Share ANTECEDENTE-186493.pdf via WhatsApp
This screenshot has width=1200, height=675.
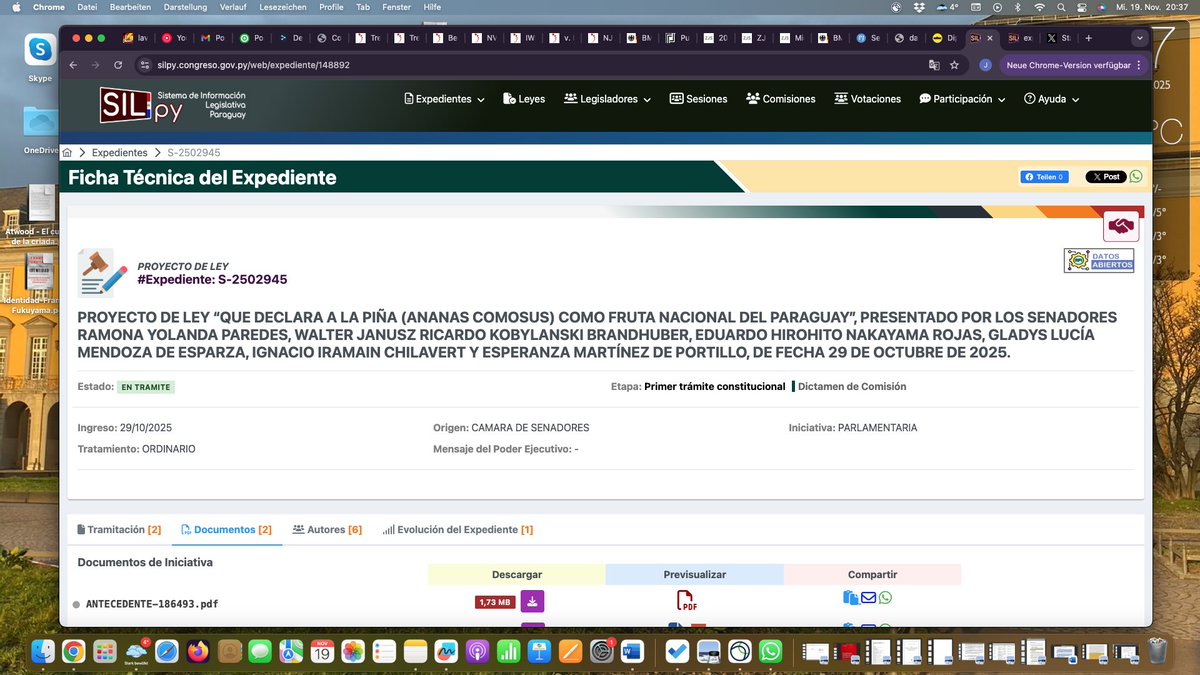coord(885,598)
